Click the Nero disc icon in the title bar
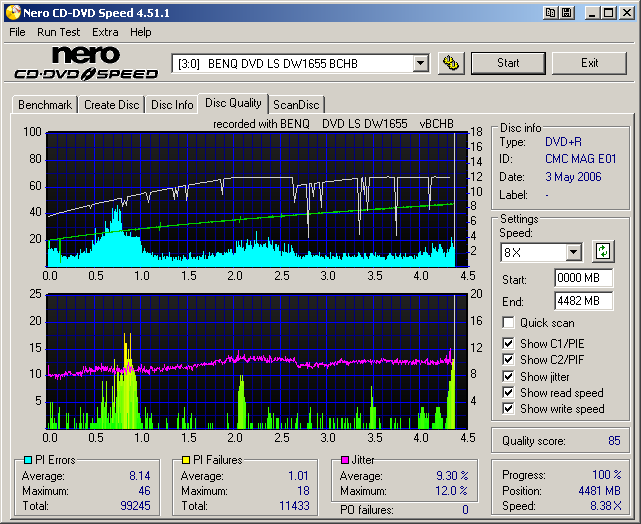This screenshot has height=524, width=641. [13, 13]
